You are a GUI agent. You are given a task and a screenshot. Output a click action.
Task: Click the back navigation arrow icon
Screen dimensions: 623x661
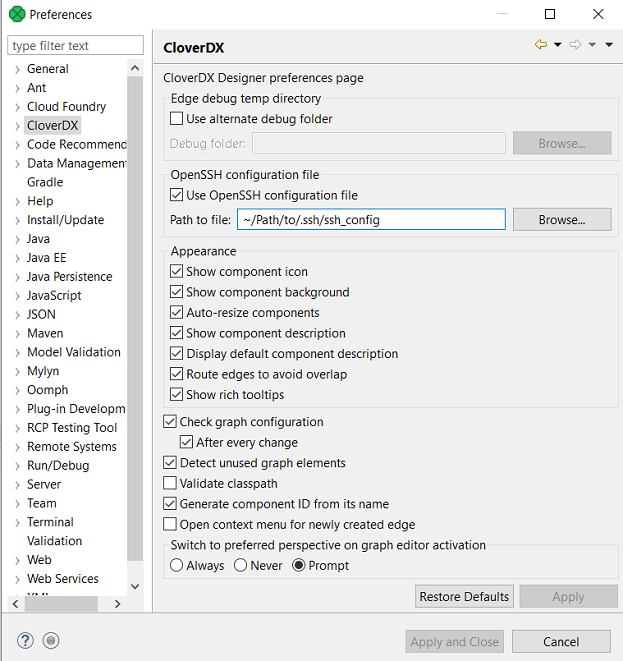pos(541,44)
